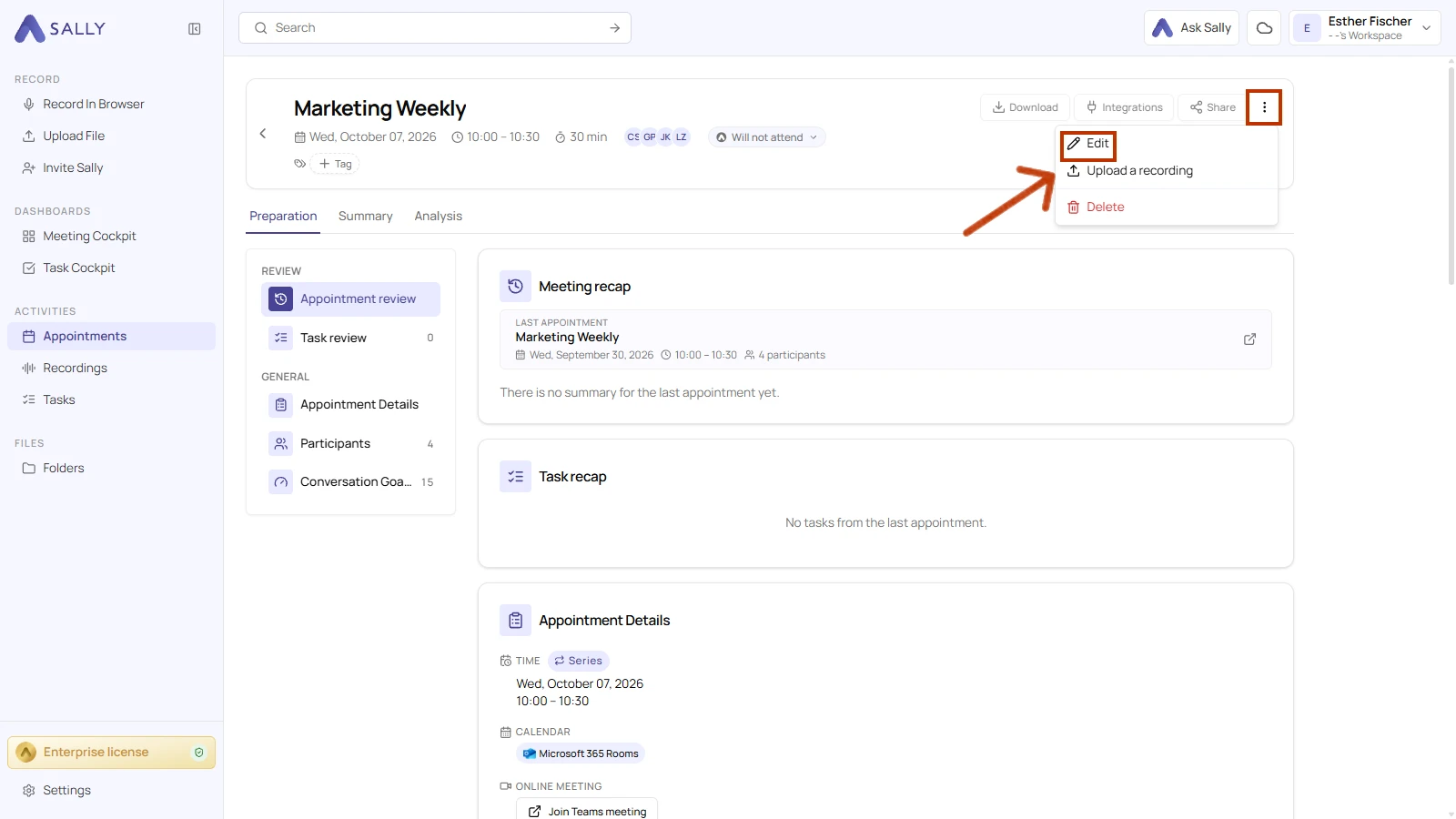Select Task review in the review panel
The height and width of the screenshot is (819, 1456).
(350, 338)
